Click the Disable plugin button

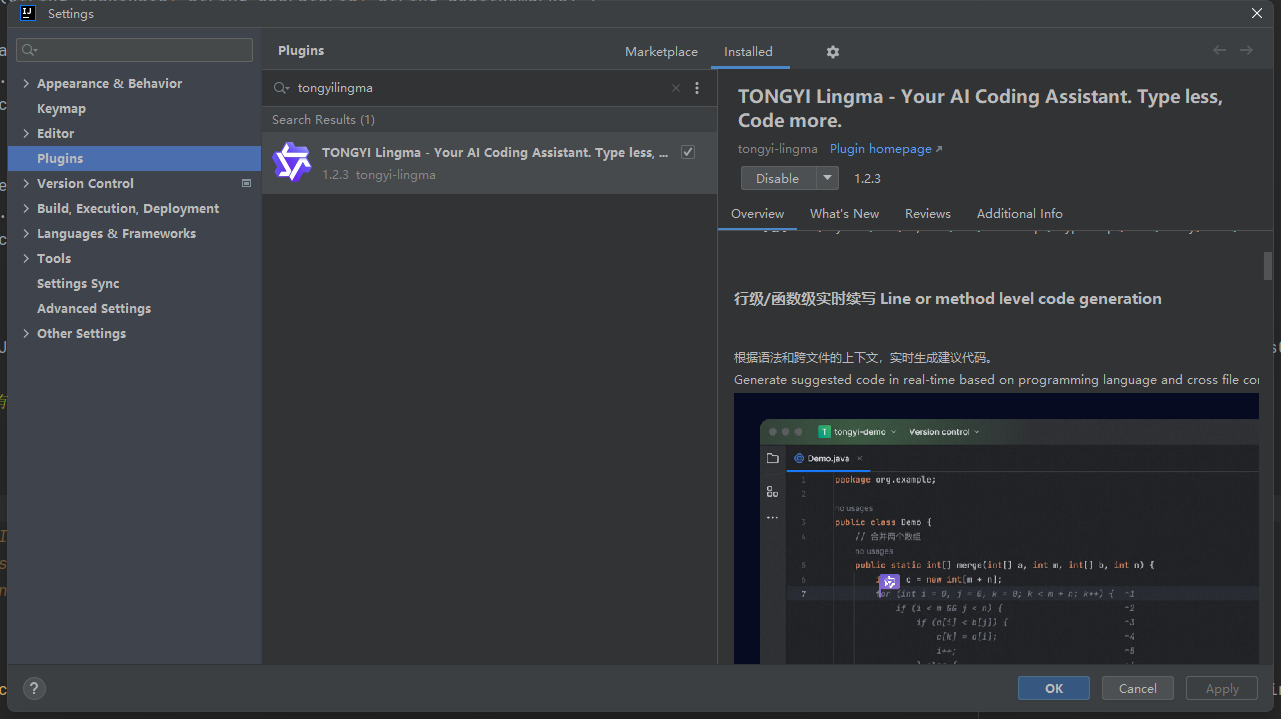tap(778, 178)
